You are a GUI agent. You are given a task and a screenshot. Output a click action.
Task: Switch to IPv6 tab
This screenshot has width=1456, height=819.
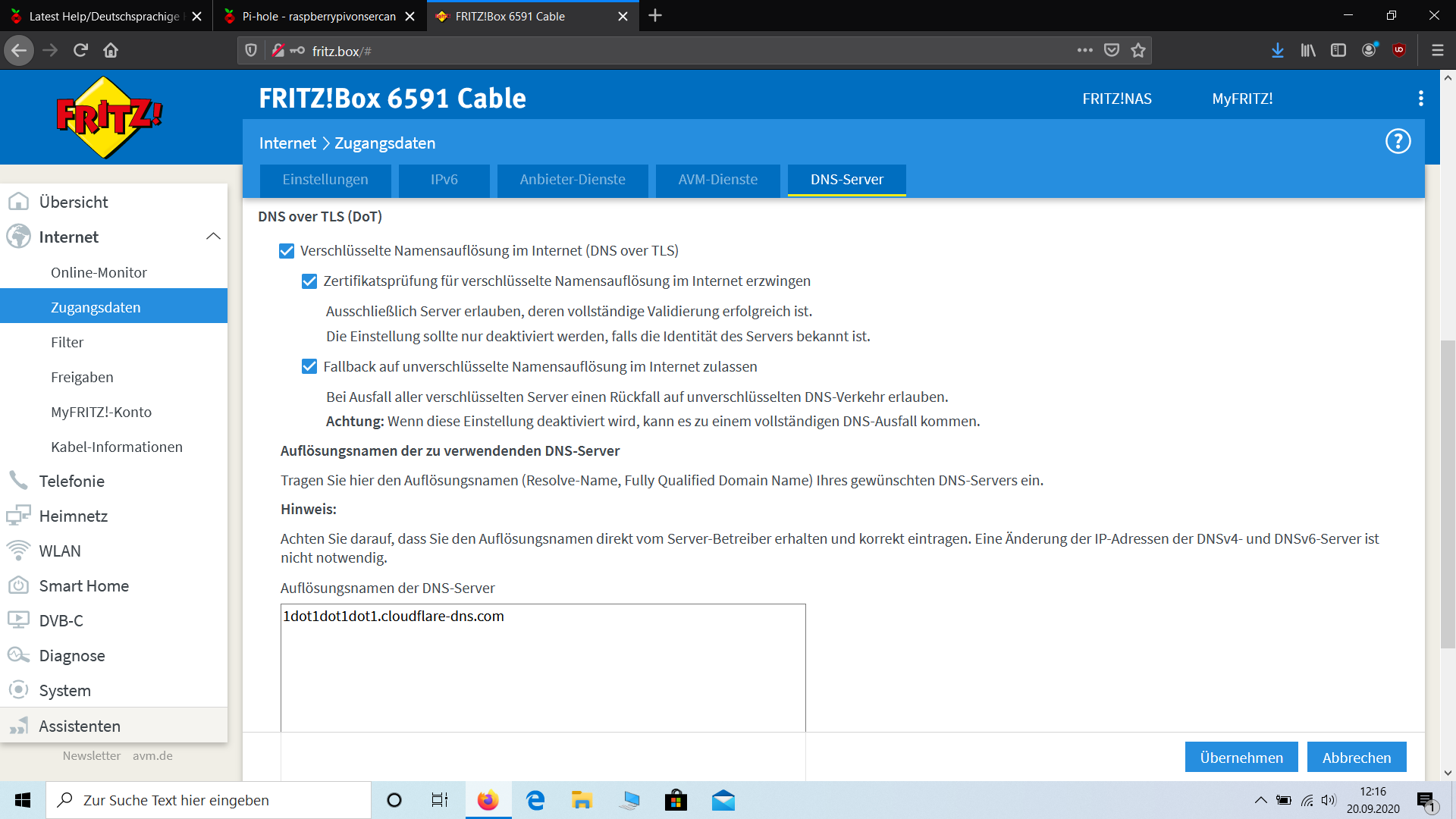click(444, 180)
